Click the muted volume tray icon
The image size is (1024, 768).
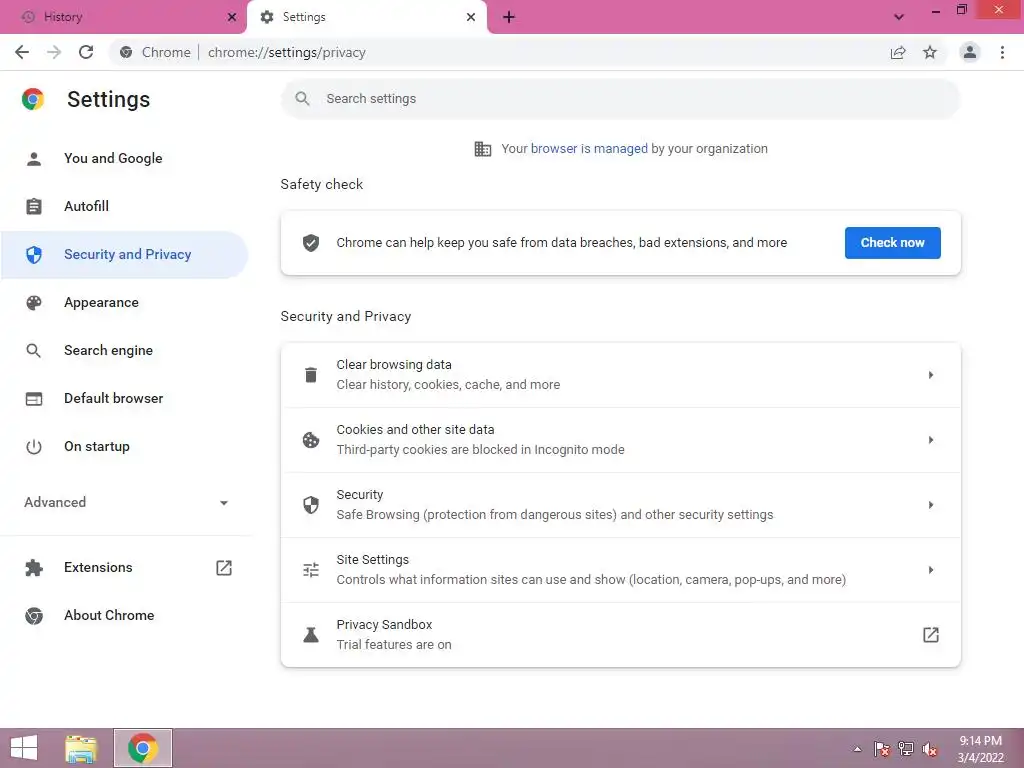coord(930,749)
